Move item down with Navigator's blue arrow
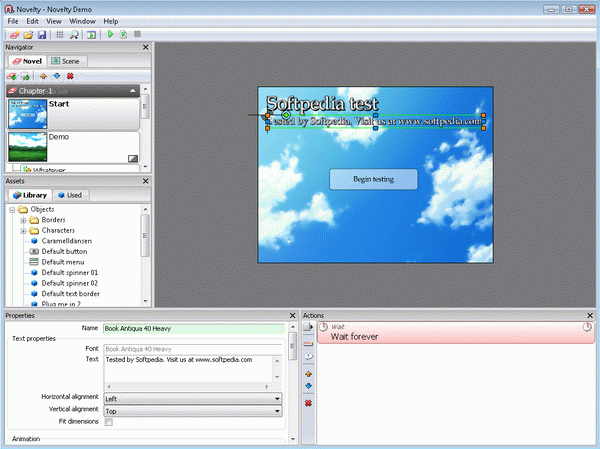The width and height of the screenshot is (600, 449). [x=57, y=76]
